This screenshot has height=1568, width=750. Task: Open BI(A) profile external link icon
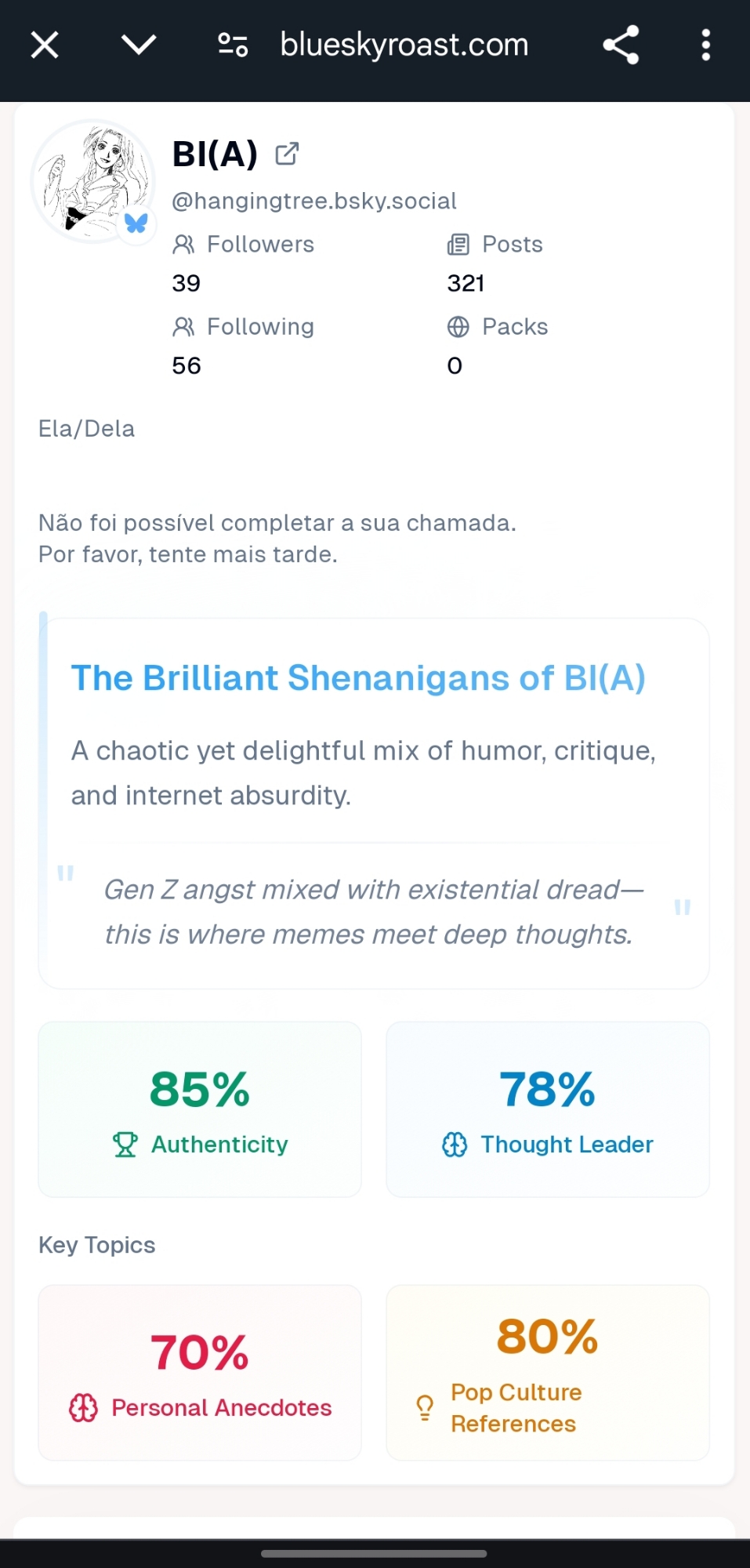(287, 154)
